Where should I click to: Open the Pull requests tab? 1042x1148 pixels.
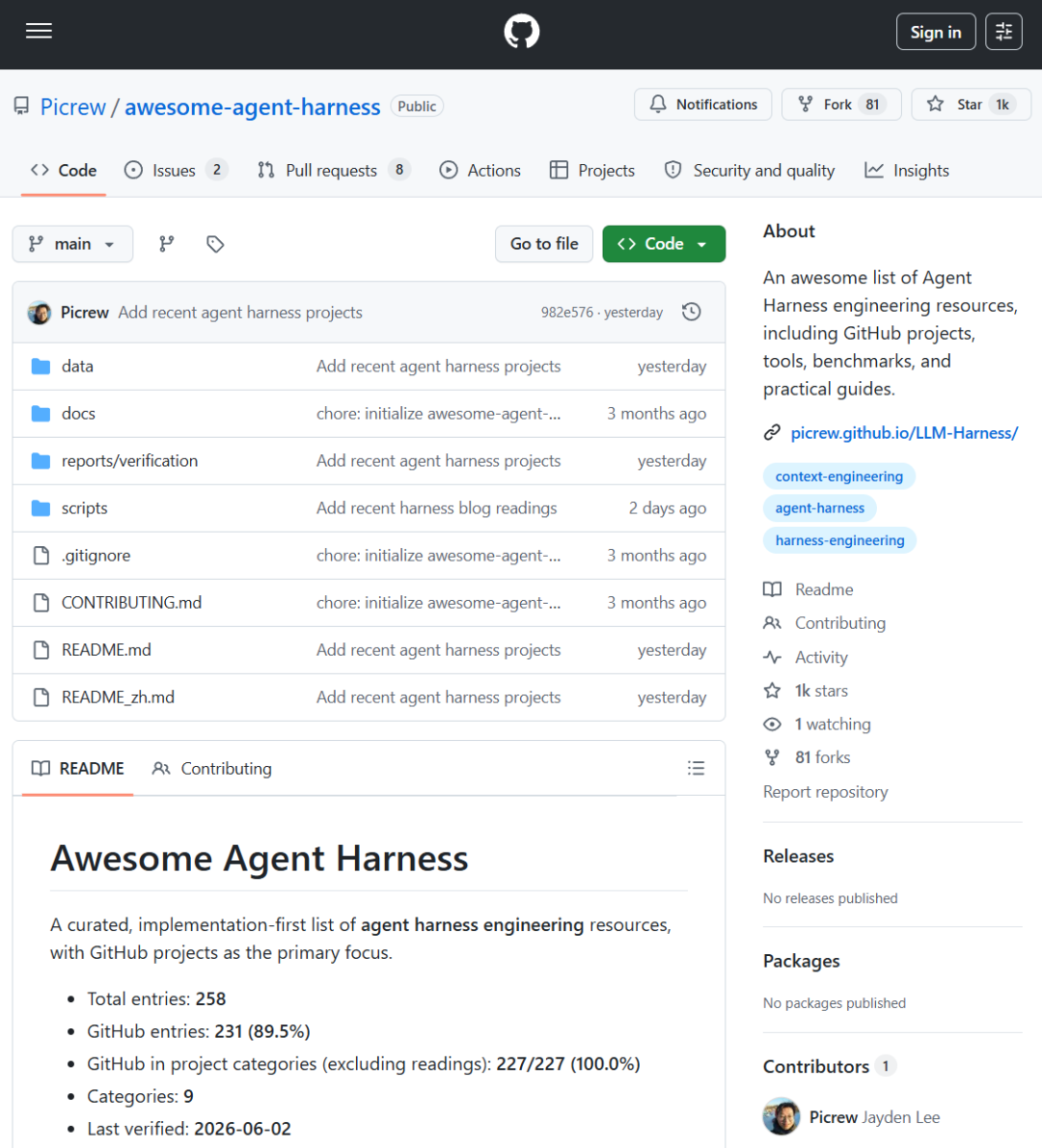pyautogui.click(x=334, y=171)
